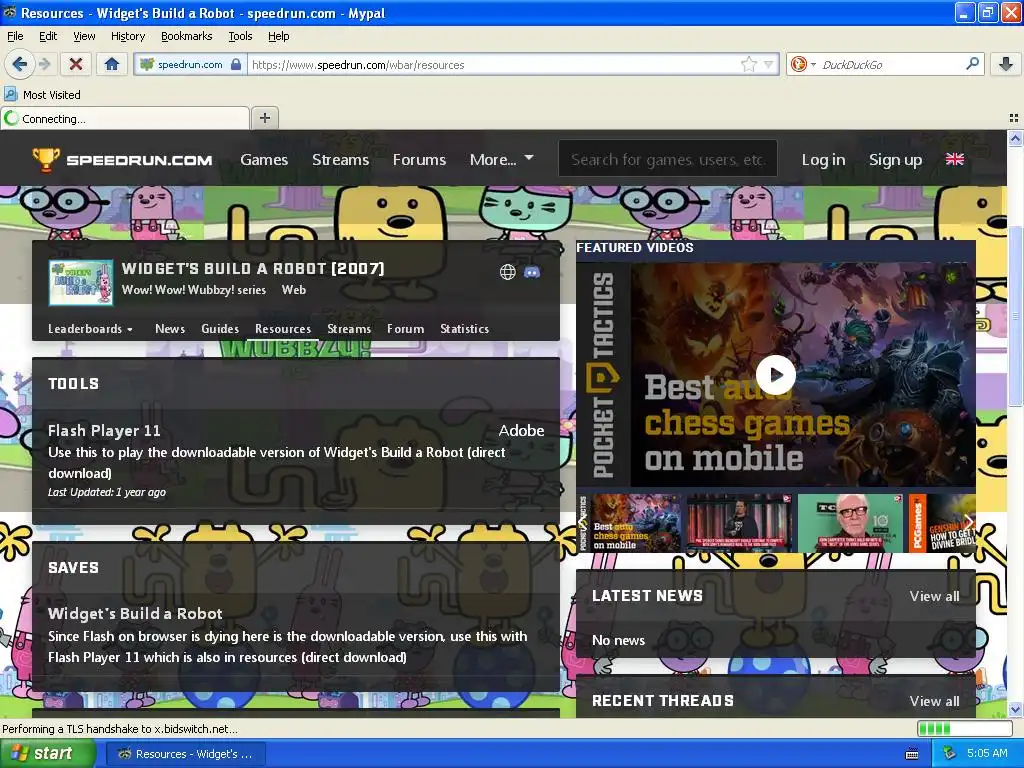Open the game's Discord icon
The image size is (1024, 768).
532,272
